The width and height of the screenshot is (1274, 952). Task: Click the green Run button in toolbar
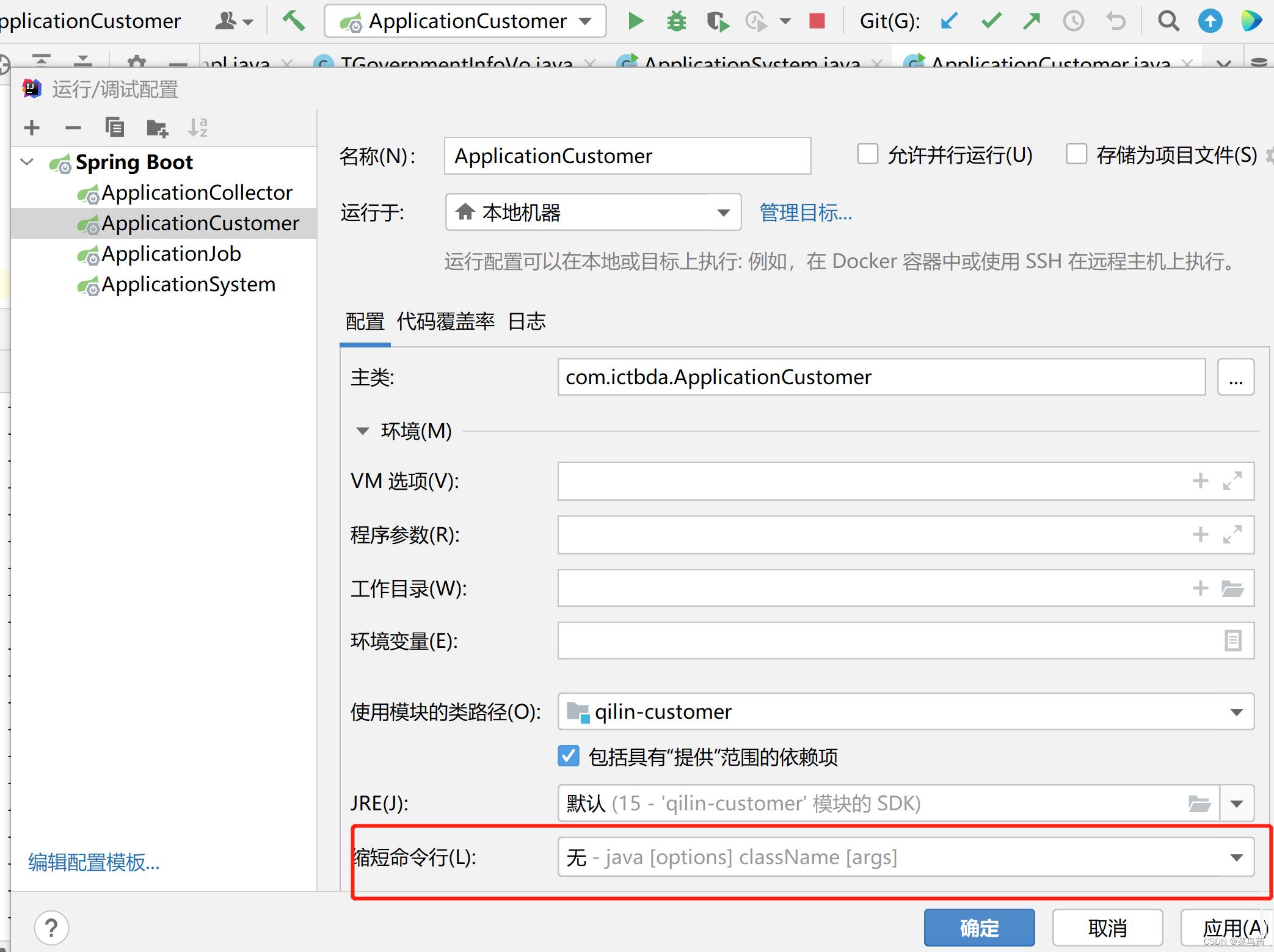(x=635, y=21)
